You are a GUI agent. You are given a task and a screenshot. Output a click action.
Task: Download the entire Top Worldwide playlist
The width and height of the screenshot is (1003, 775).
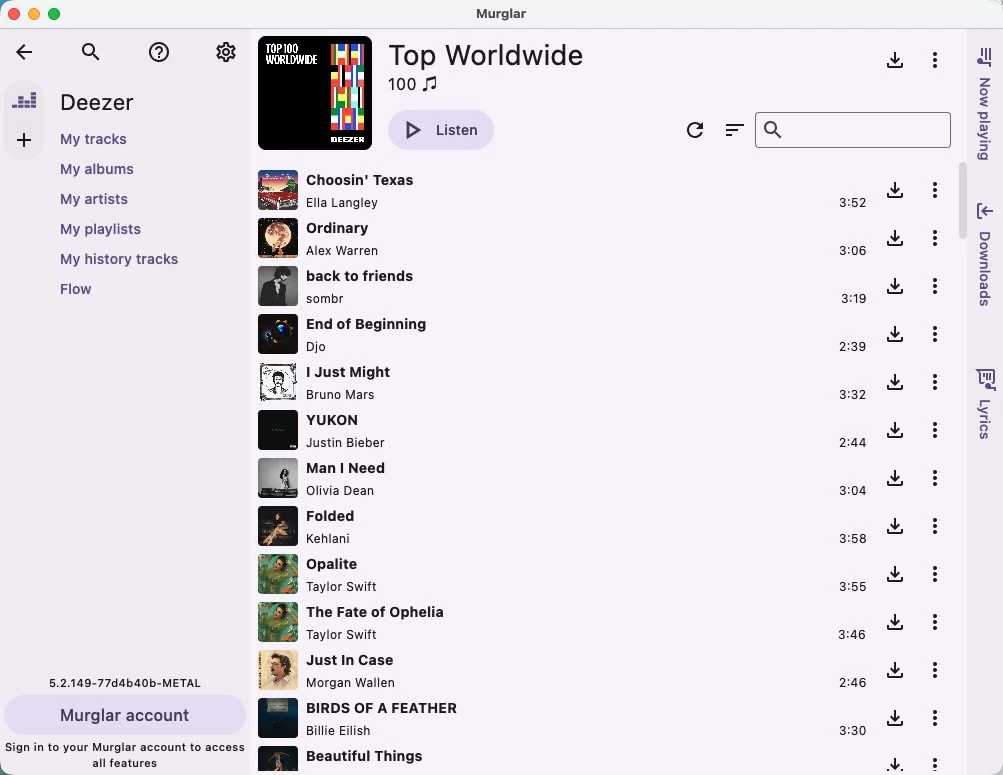coord(894,60)
